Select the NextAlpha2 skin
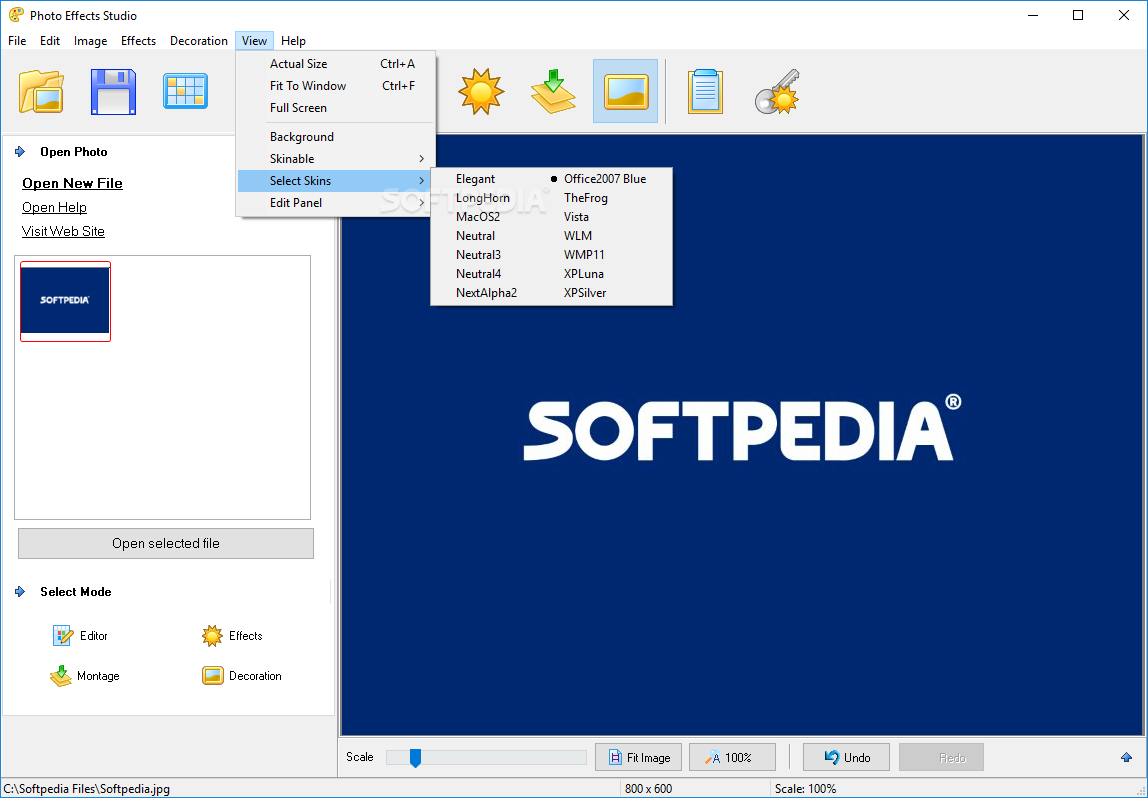Screen dimensions: 1148x798 pos(486,293)
